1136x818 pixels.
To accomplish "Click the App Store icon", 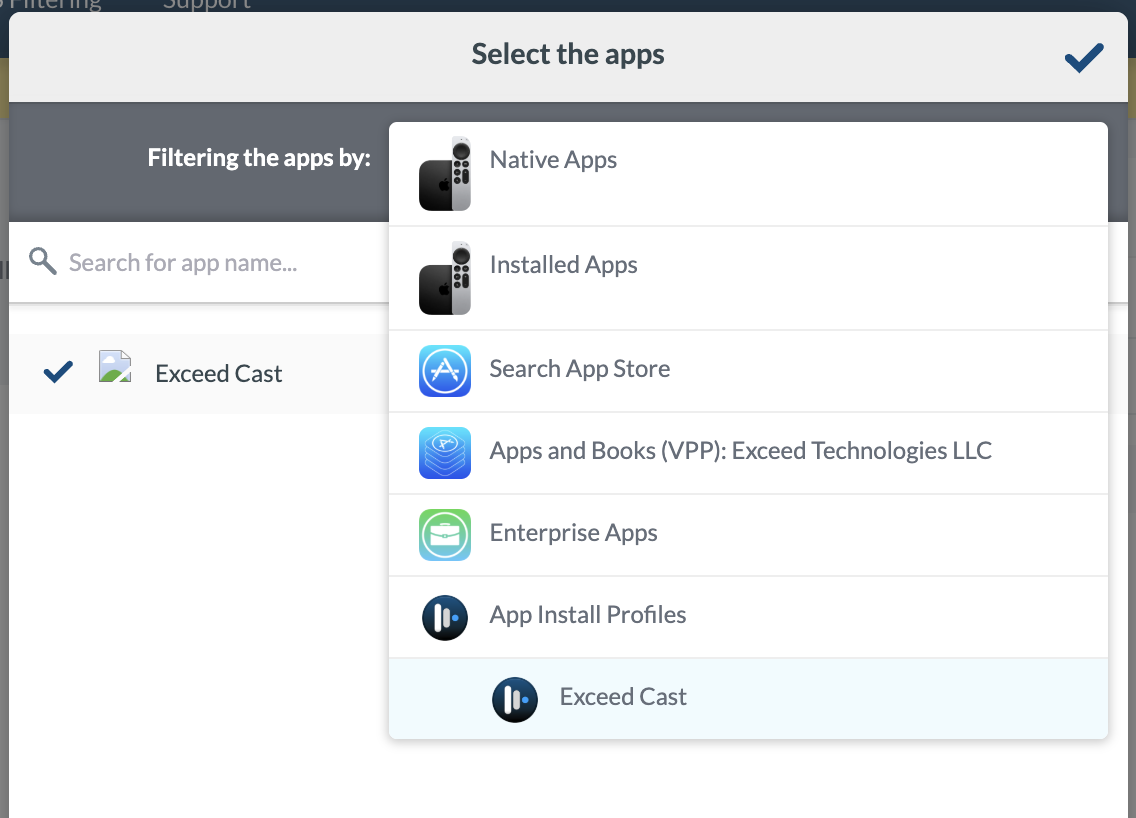I will (x=445, y=371).
